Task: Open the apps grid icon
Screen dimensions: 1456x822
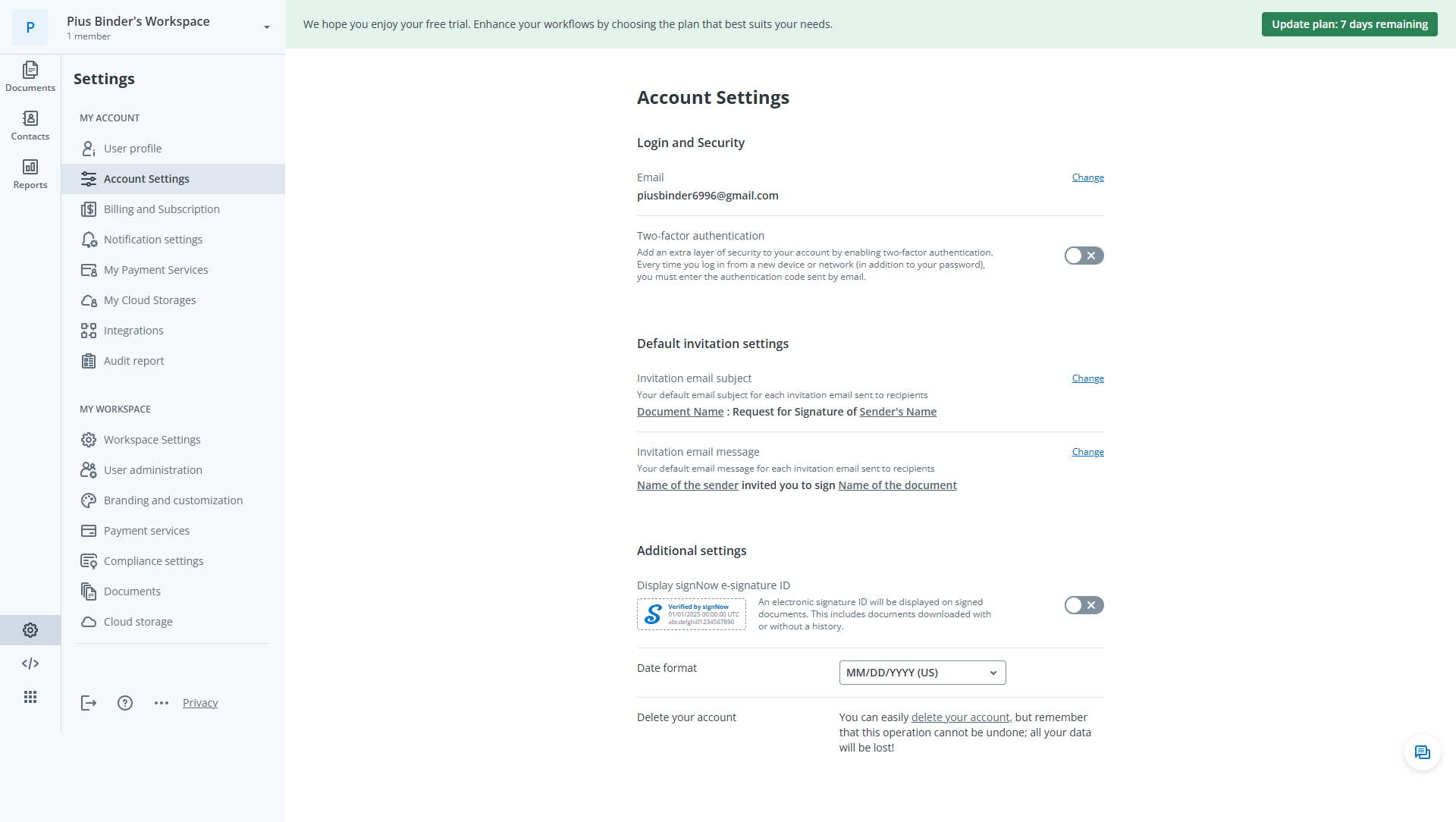Action: click(30, 697)
